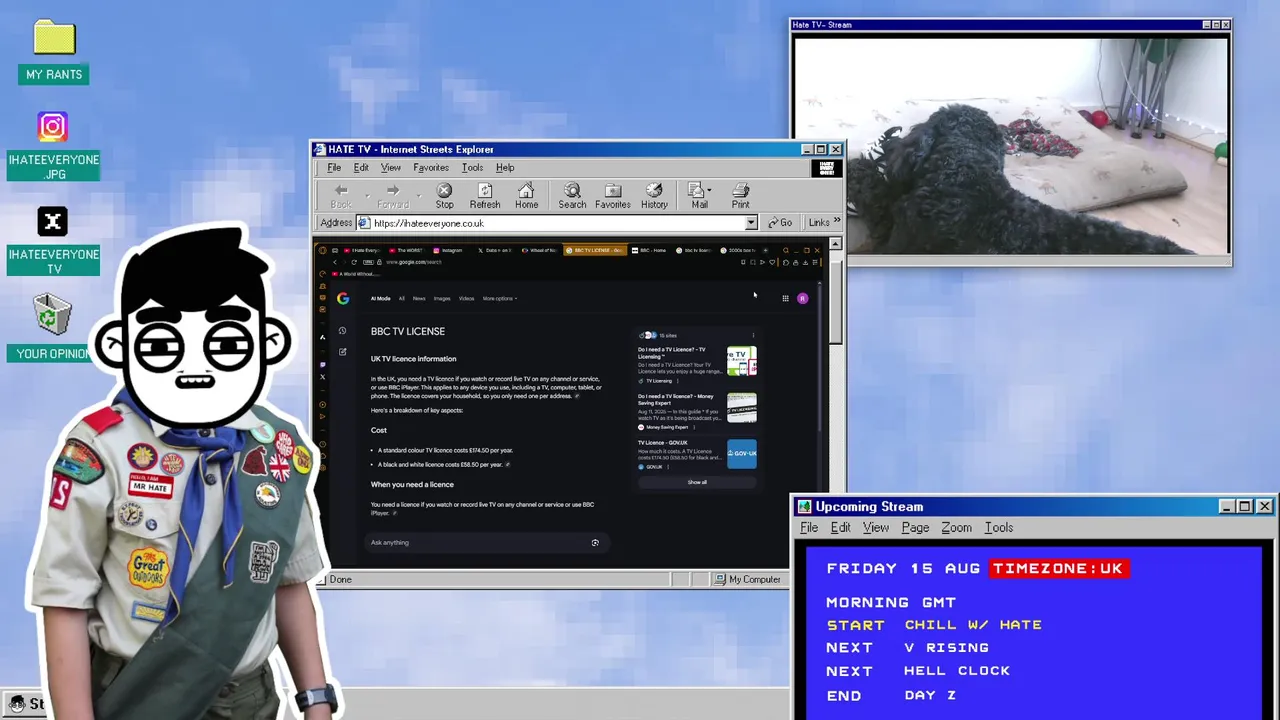Click the GOV.UK result thumbnail

pyautogui.click(x=742, y=454)
